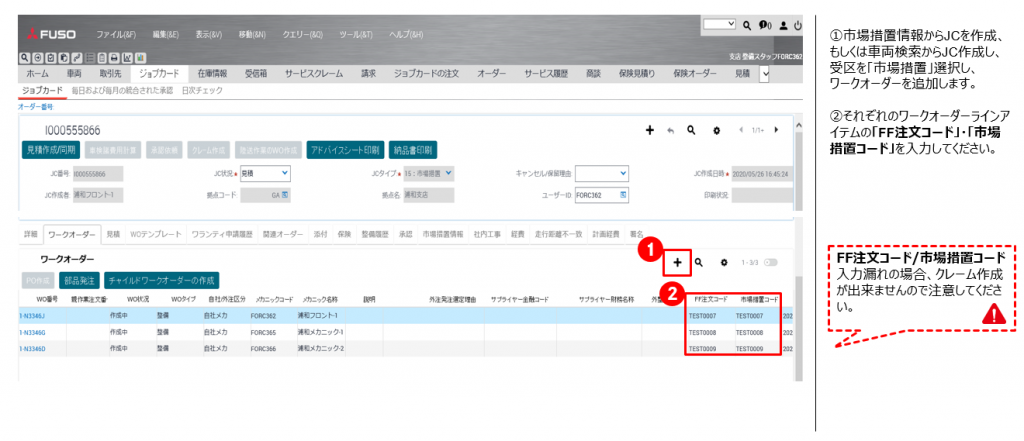
Task: Expand the JC状況 見積 dropdown
Action: tap(285, 172)
